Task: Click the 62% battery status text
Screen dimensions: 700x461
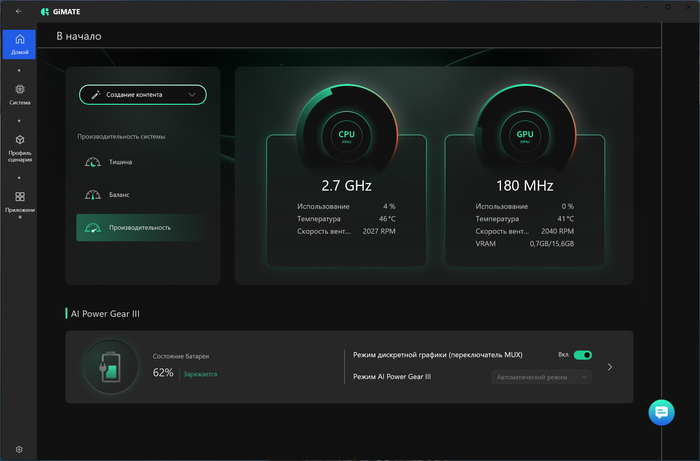Action: point(163,373)
